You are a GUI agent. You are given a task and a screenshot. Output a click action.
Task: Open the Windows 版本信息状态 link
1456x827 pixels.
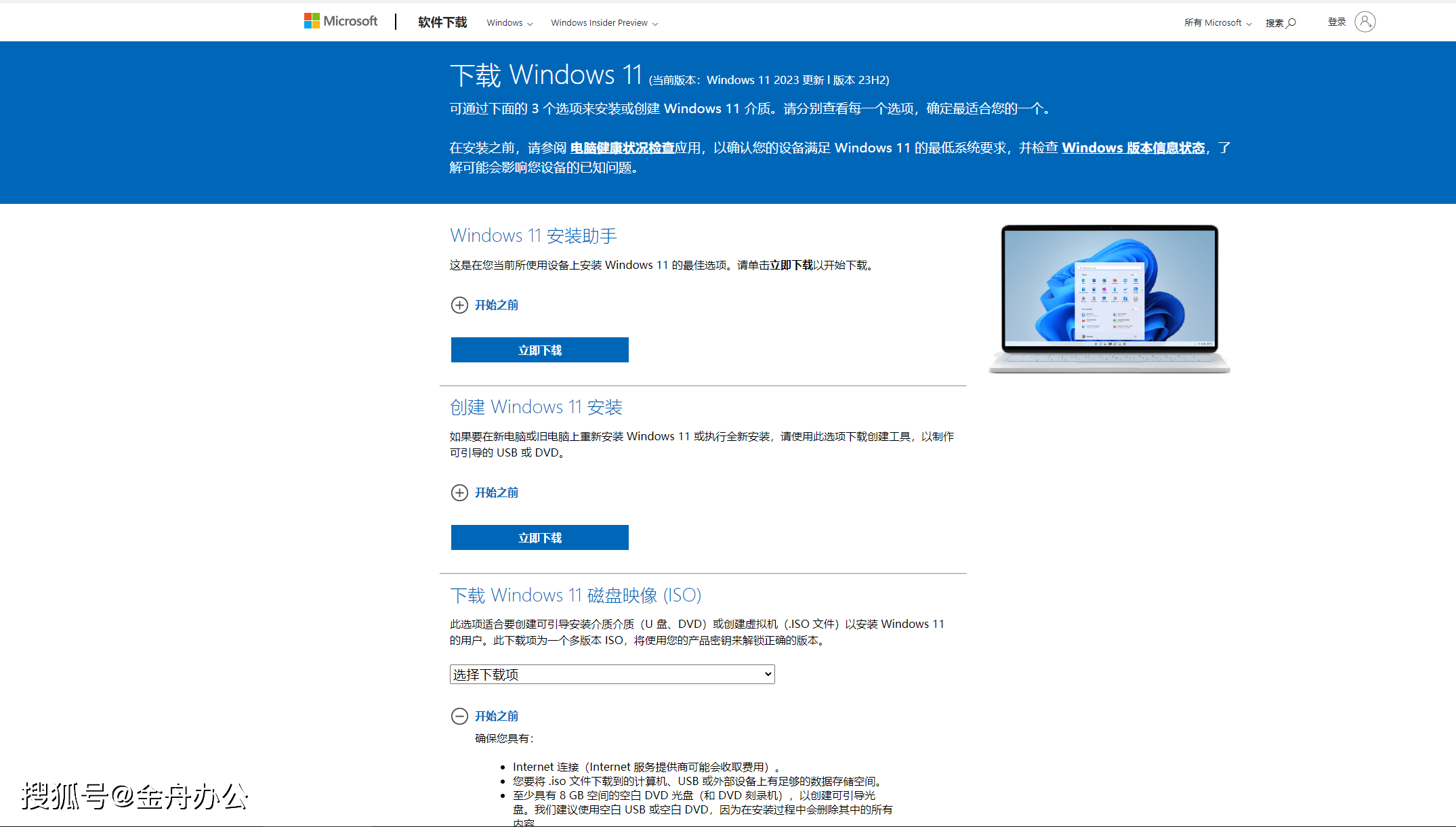click(x=1133, y=148)
